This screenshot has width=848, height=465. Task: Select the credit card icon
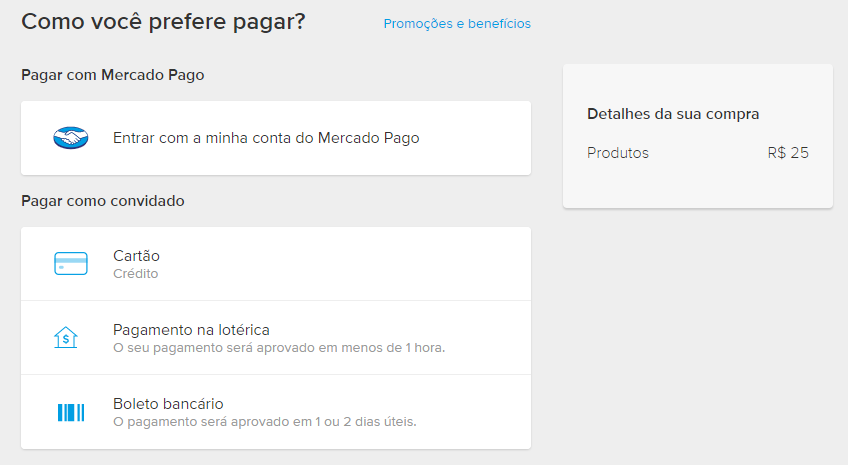(x=71, y=264)
